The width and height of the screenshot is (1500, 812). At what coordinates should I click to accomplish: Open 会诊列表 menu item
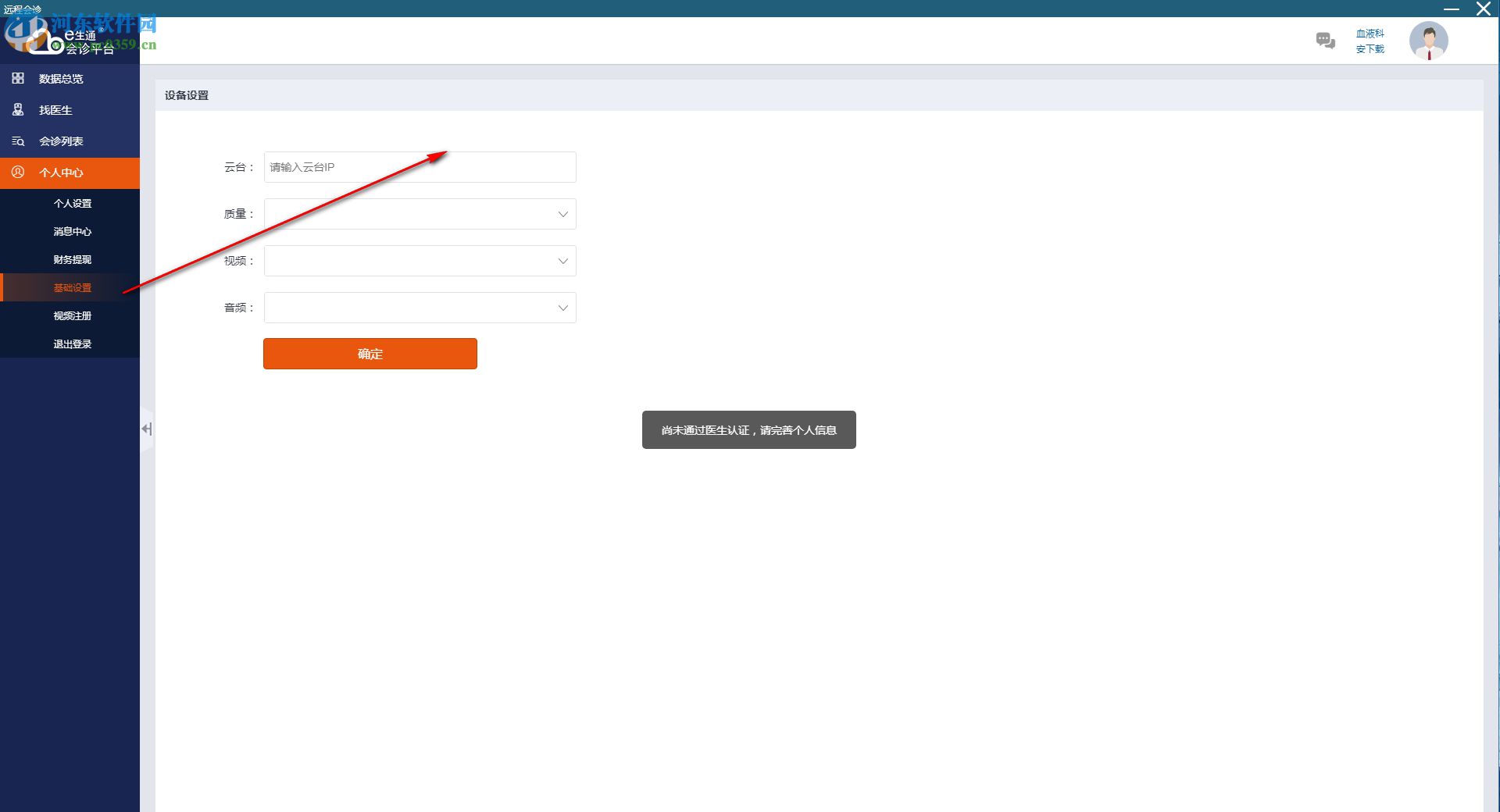click(x=70, y=141)
